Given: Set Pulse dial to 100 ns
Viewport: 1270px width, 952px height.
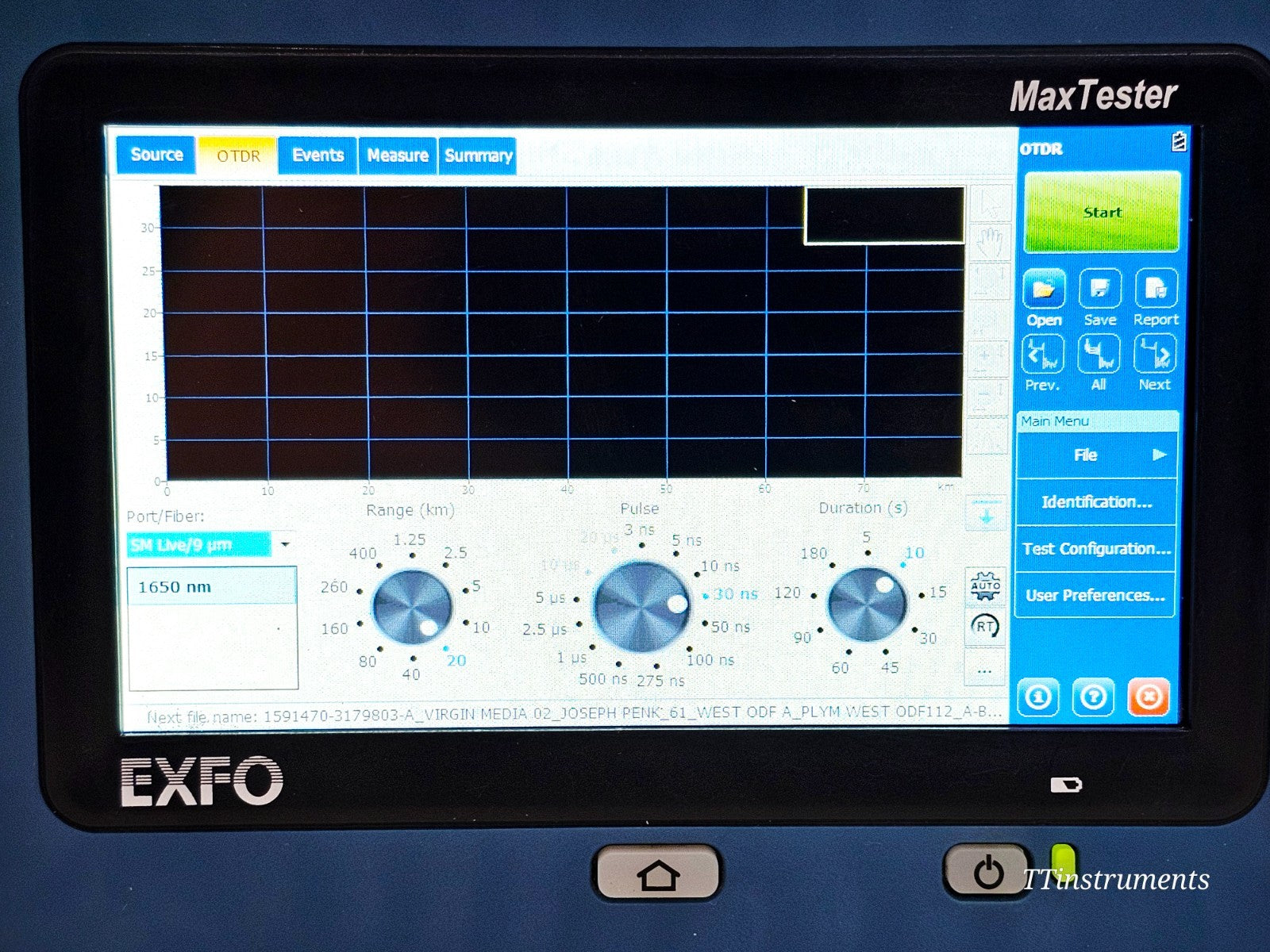Looking at the screenshot, I should click(x=710, y=659).
